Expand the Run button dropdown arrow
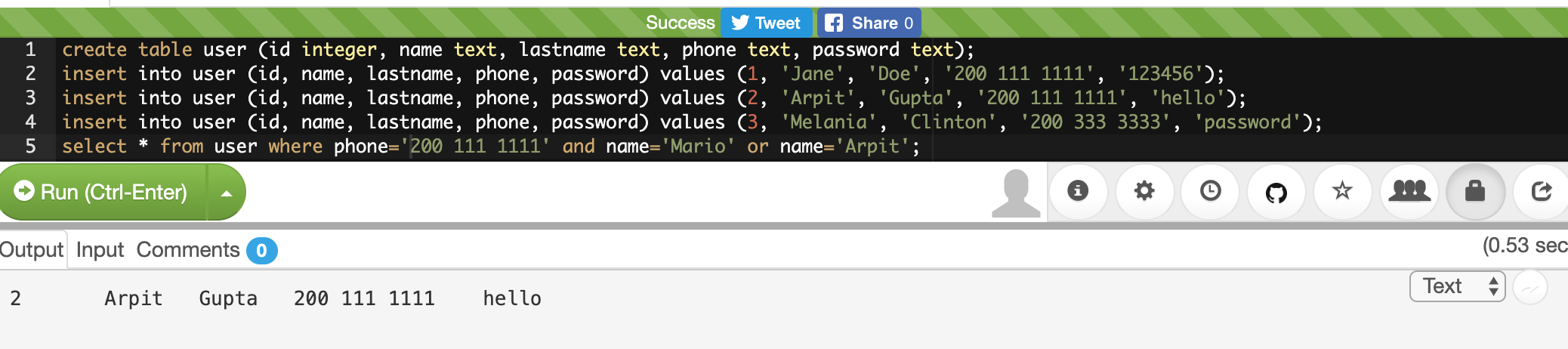 [x=227, y=193]
